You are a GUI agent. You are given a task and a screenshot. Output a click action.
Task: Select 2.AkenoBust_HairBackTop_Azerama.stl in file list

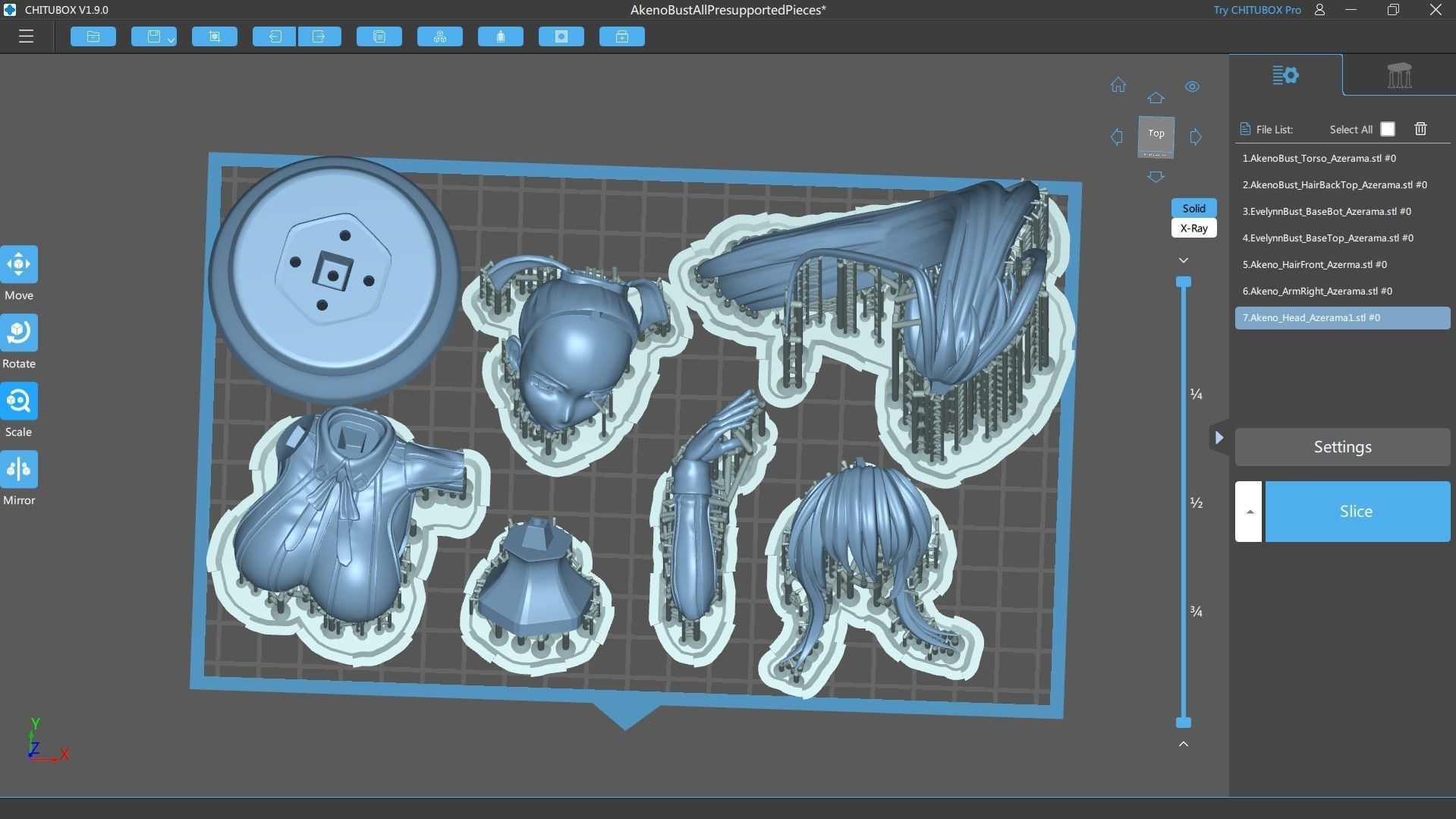pyautogui.click(x=1342, y=185)
